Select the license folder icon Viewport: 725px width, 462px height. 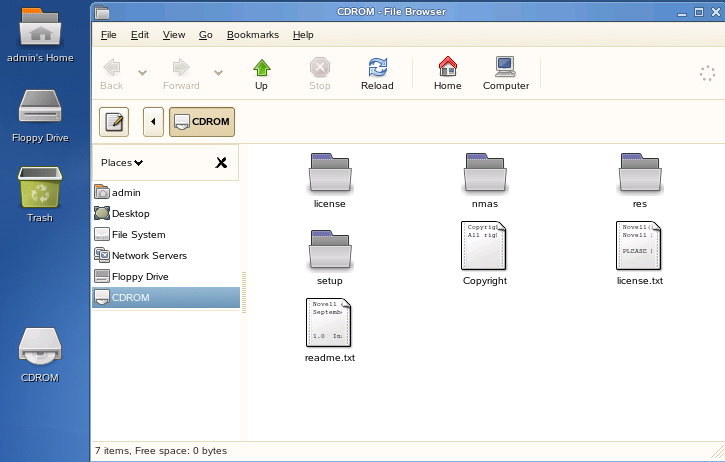point(330,172)
